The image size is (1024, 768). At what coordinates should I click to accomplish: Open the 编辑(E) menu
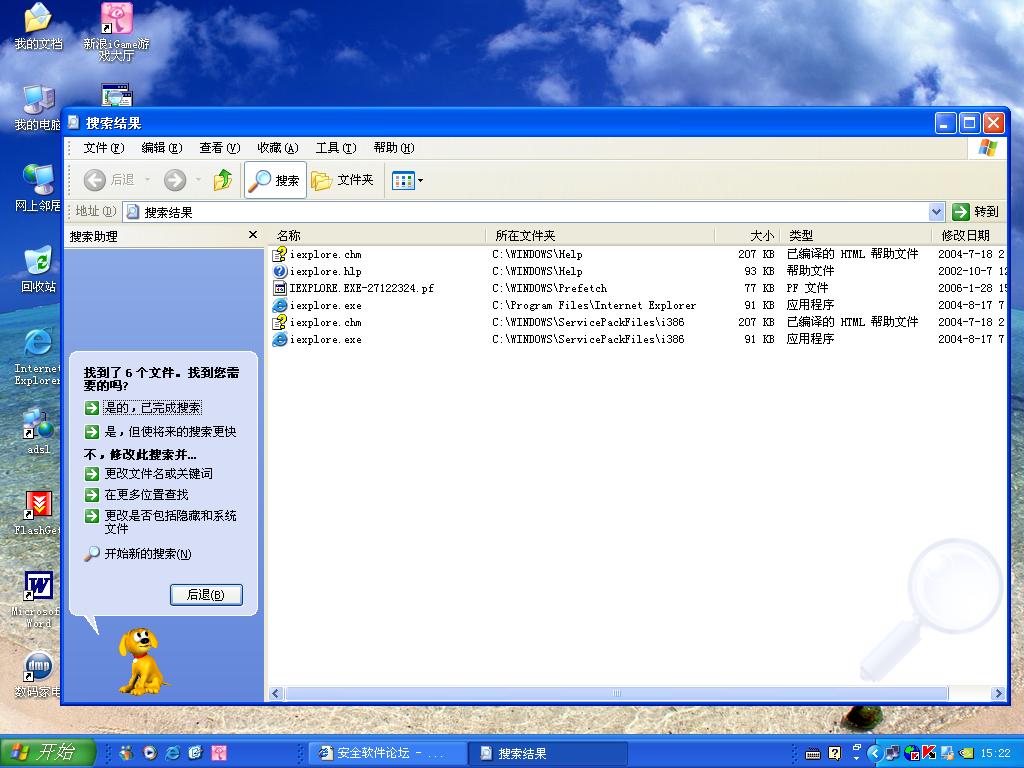tap(161, 148)
